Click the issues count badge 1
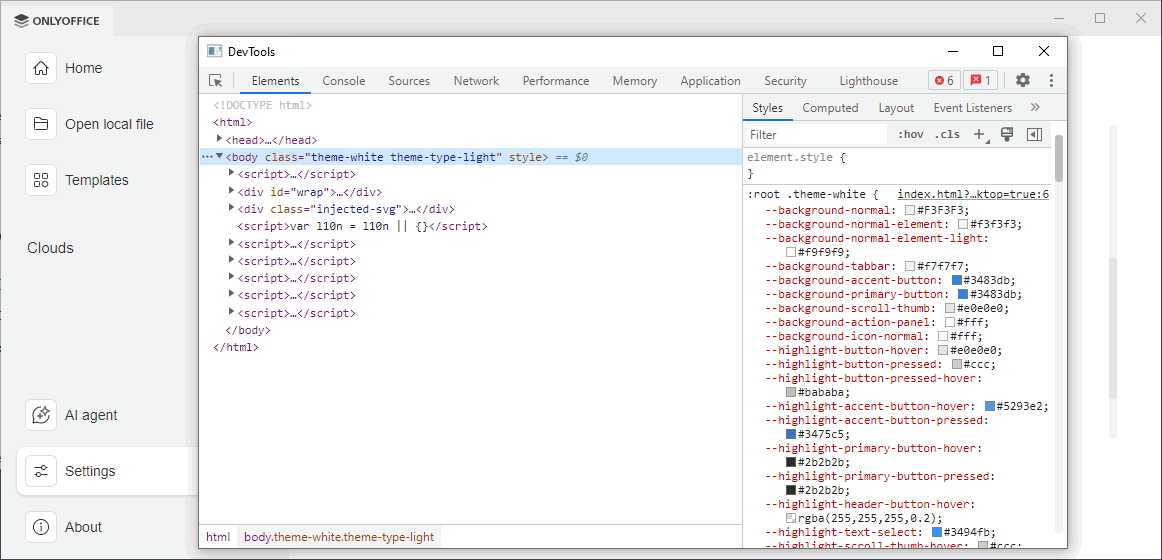The width and height of the screenshot is (1162, 560). [x=980, y=81]
